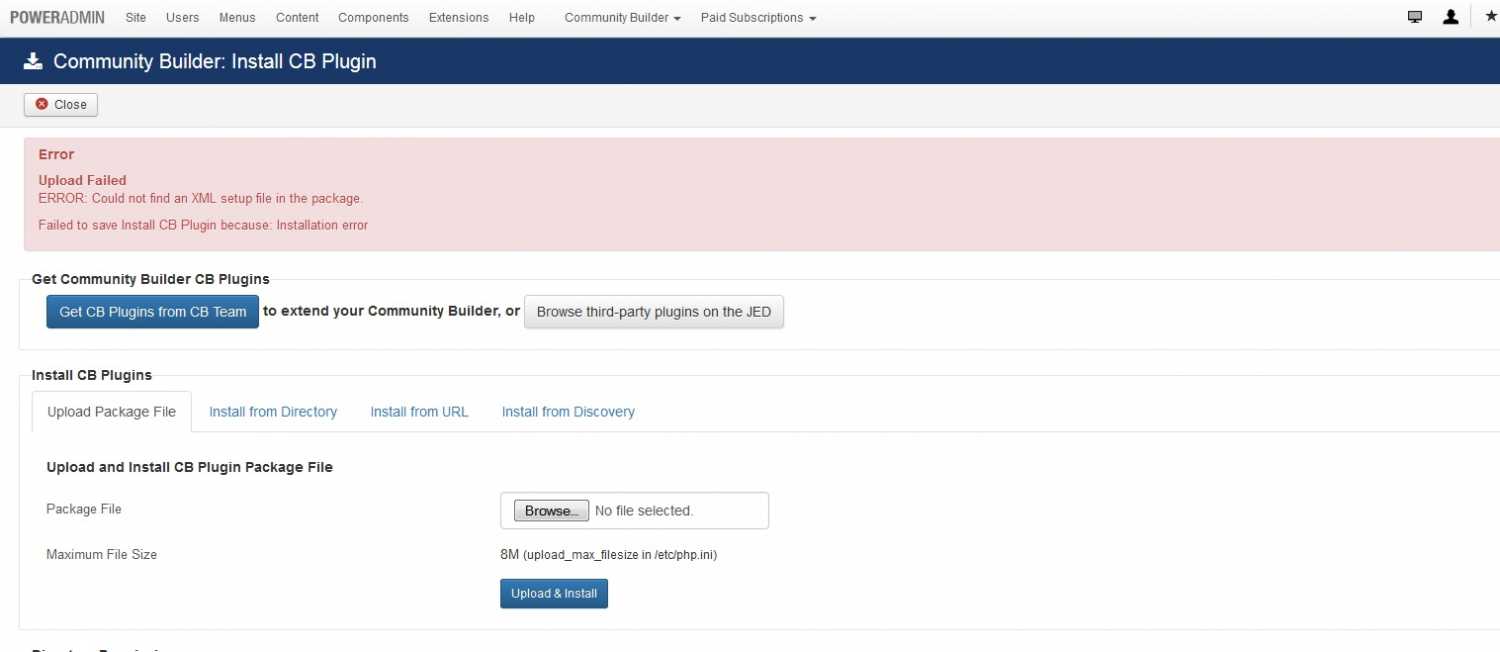Click Browse... to choose a package file
Screen dimensions: 1500x652
(x=551, y=510)
